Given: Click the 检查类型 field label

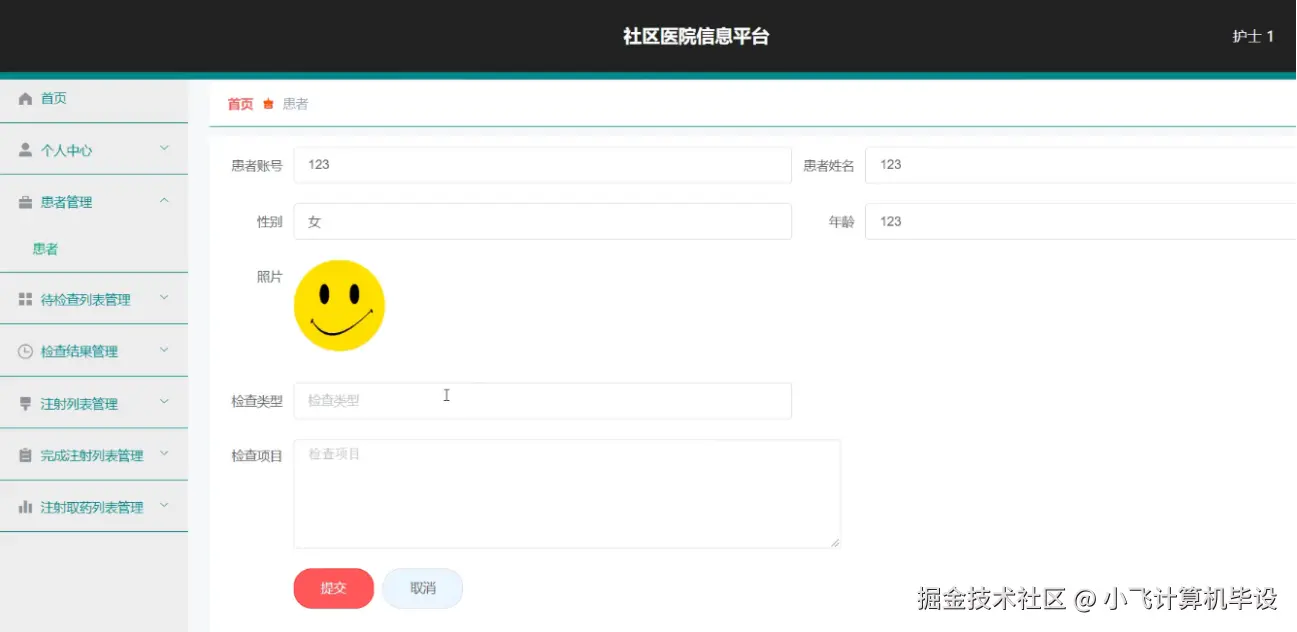Looking at the screenshot, I should (x=257, y=401).
